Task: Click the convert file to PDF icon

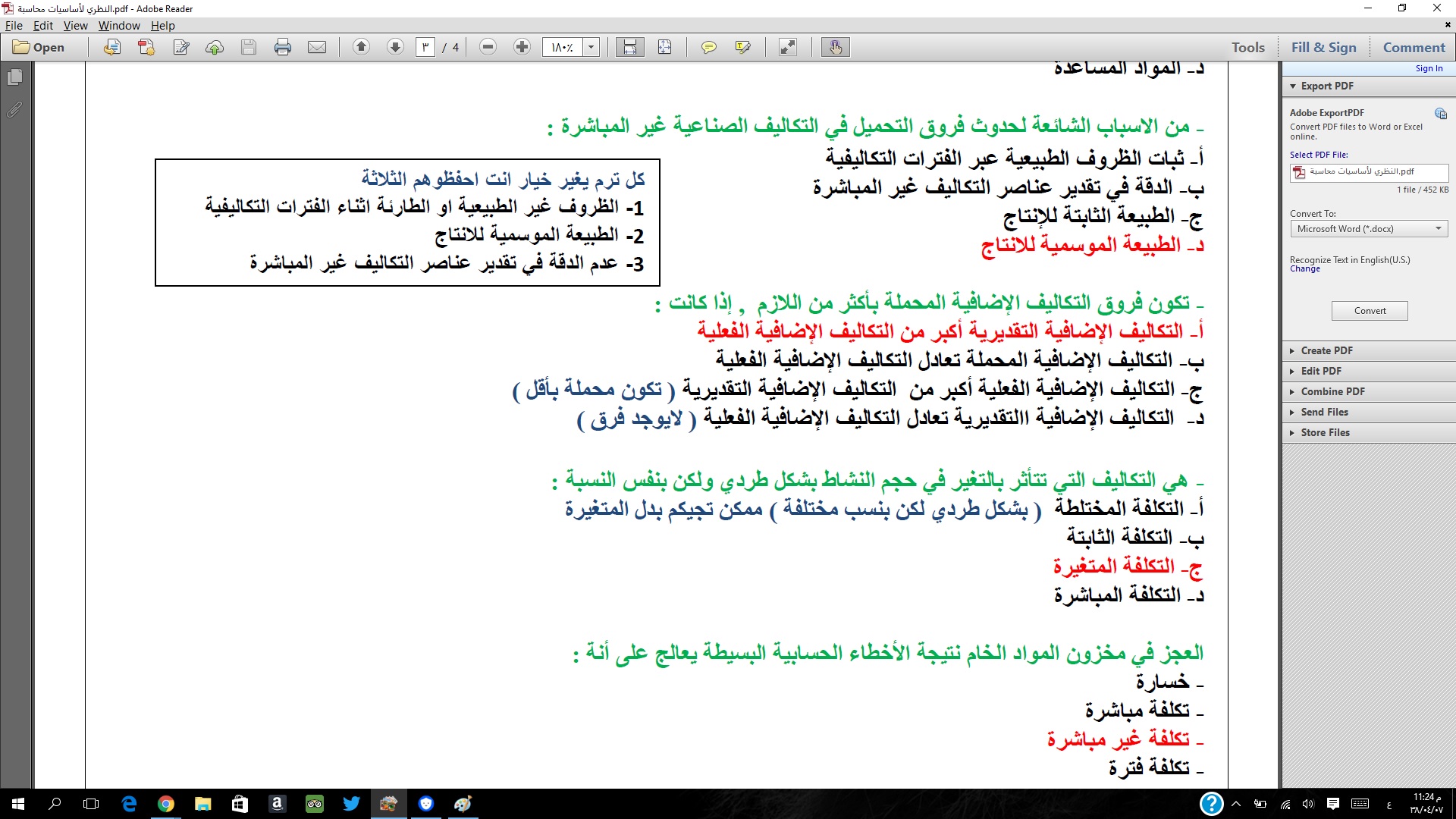Action: click(111, 47)
